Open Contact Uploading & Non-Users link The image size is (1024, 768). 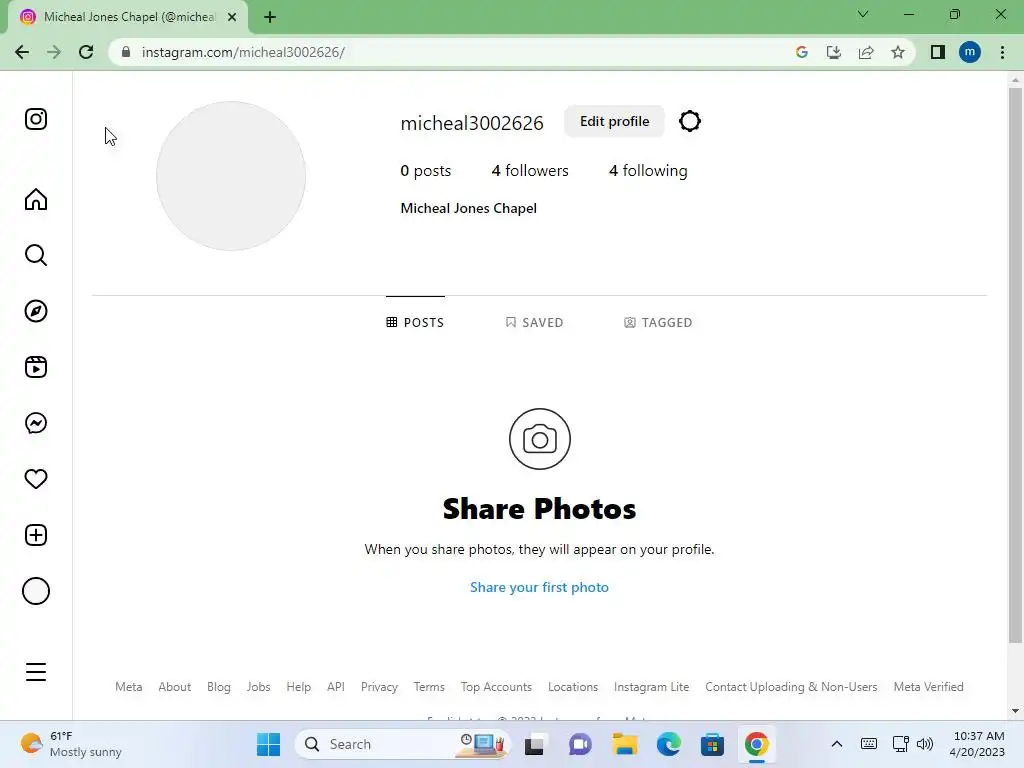tap(791, 687)
